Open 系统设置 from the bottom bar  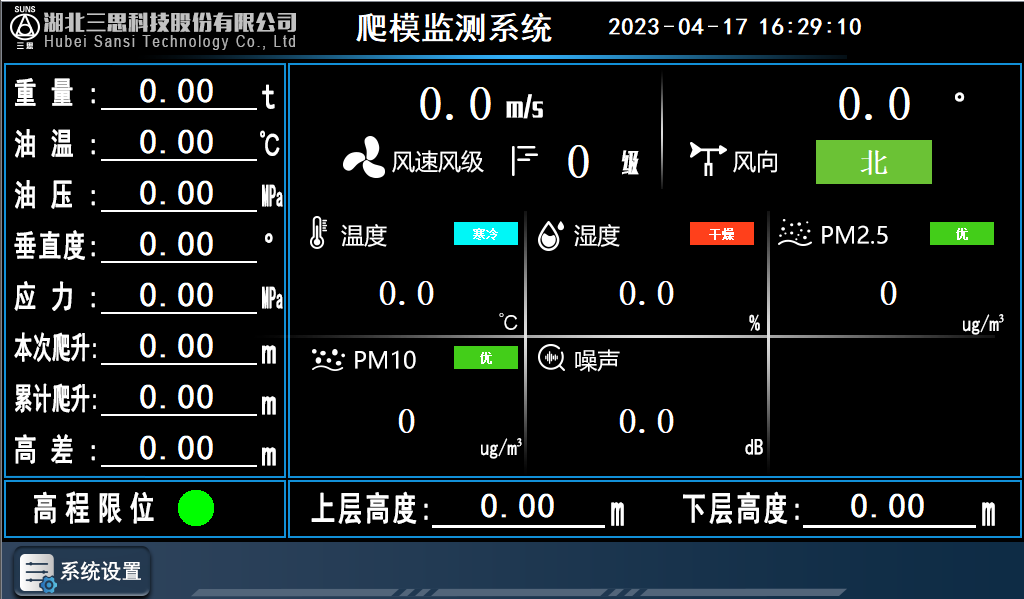80,572
